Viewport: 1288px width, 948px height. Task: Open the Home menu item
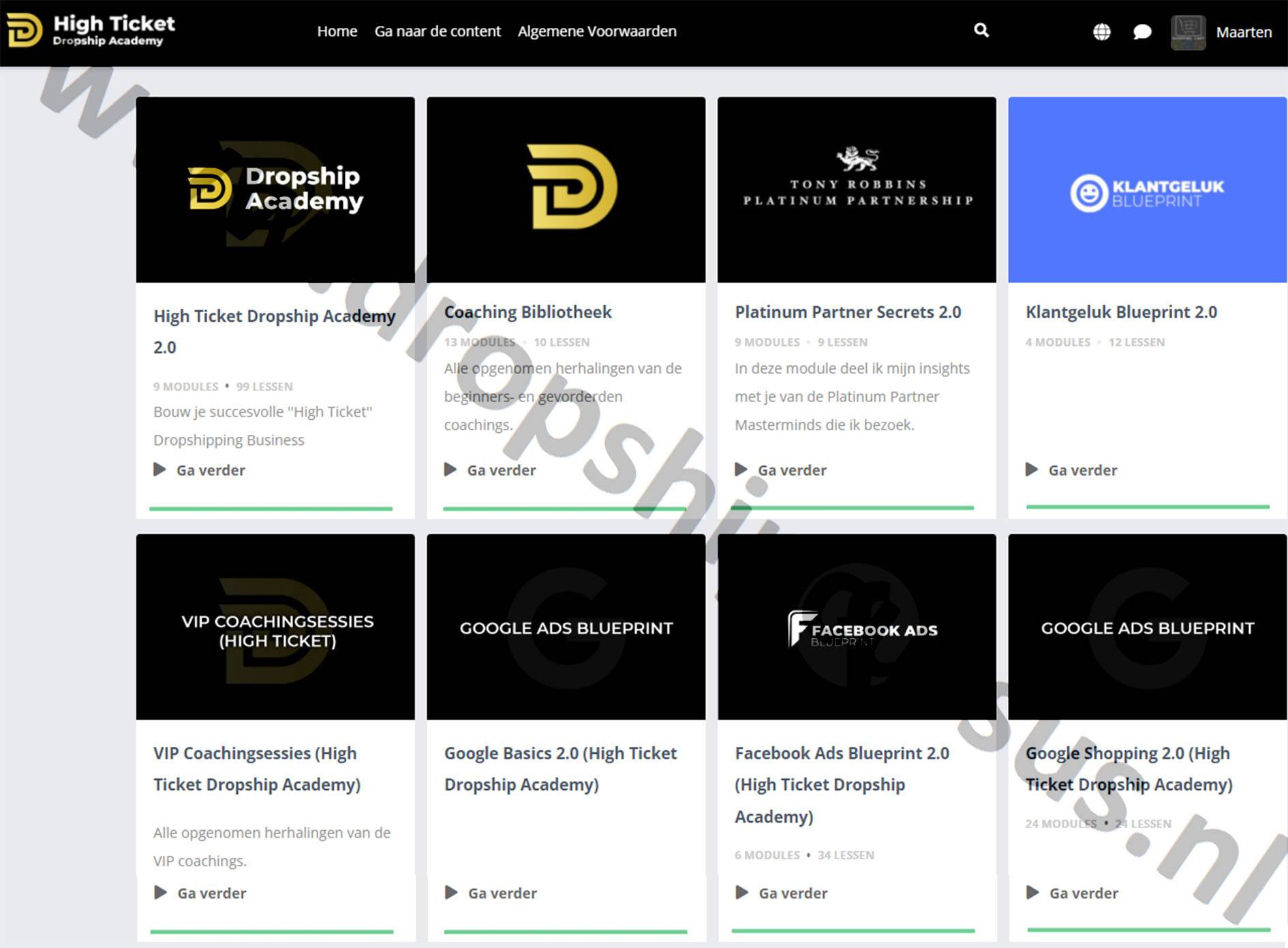[337, 31]
